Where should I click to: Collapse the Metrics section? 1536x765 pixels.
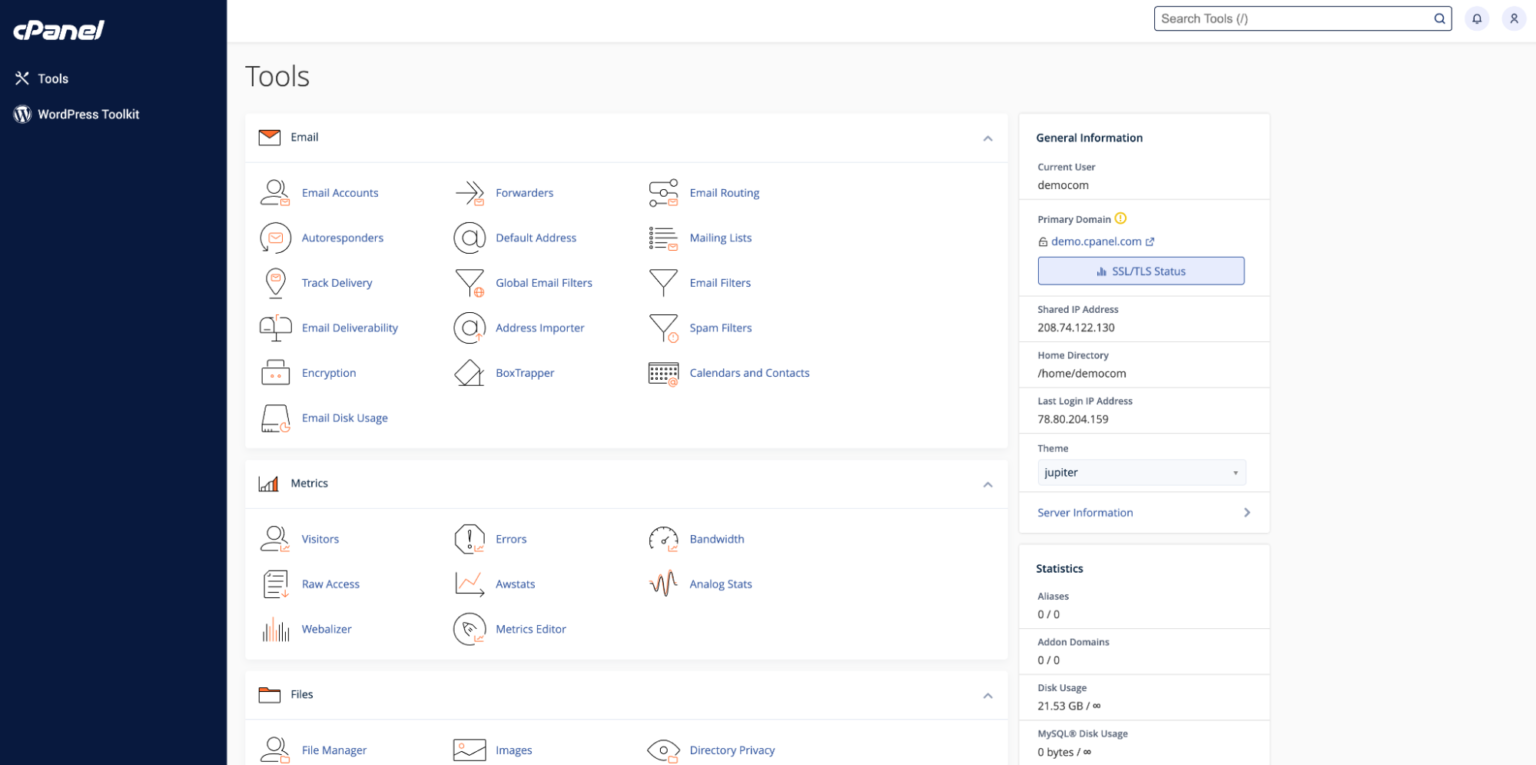point(987,484)
